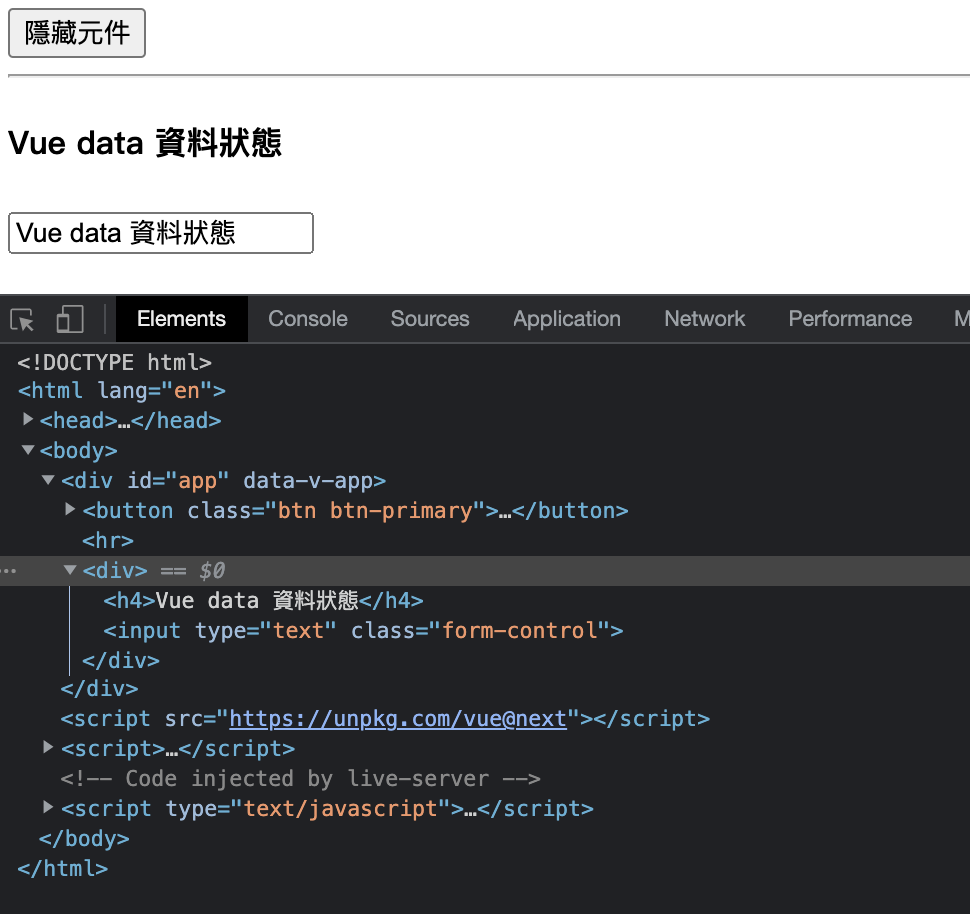
Task: Click the Vue data 資料狀態 heading on page
Action: 145,144
